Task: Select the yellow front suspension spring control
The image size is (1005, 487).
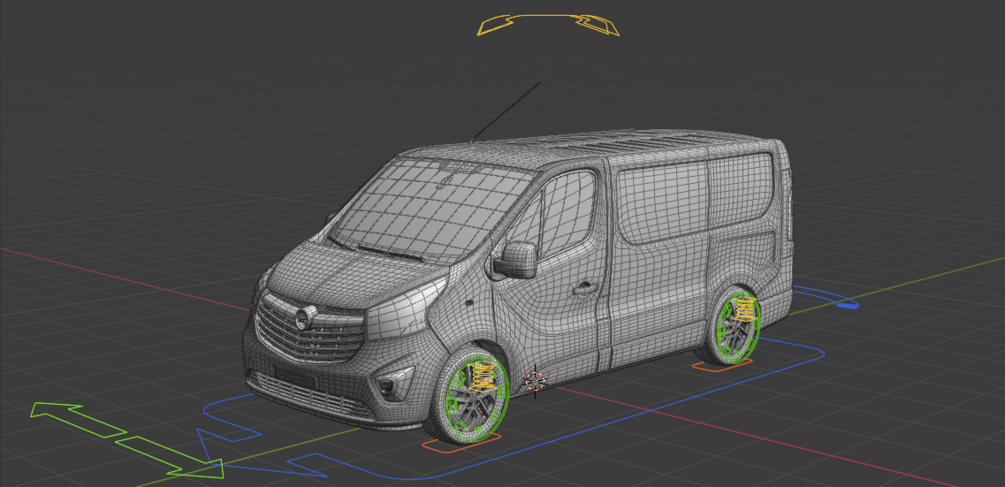Action: 482,377
